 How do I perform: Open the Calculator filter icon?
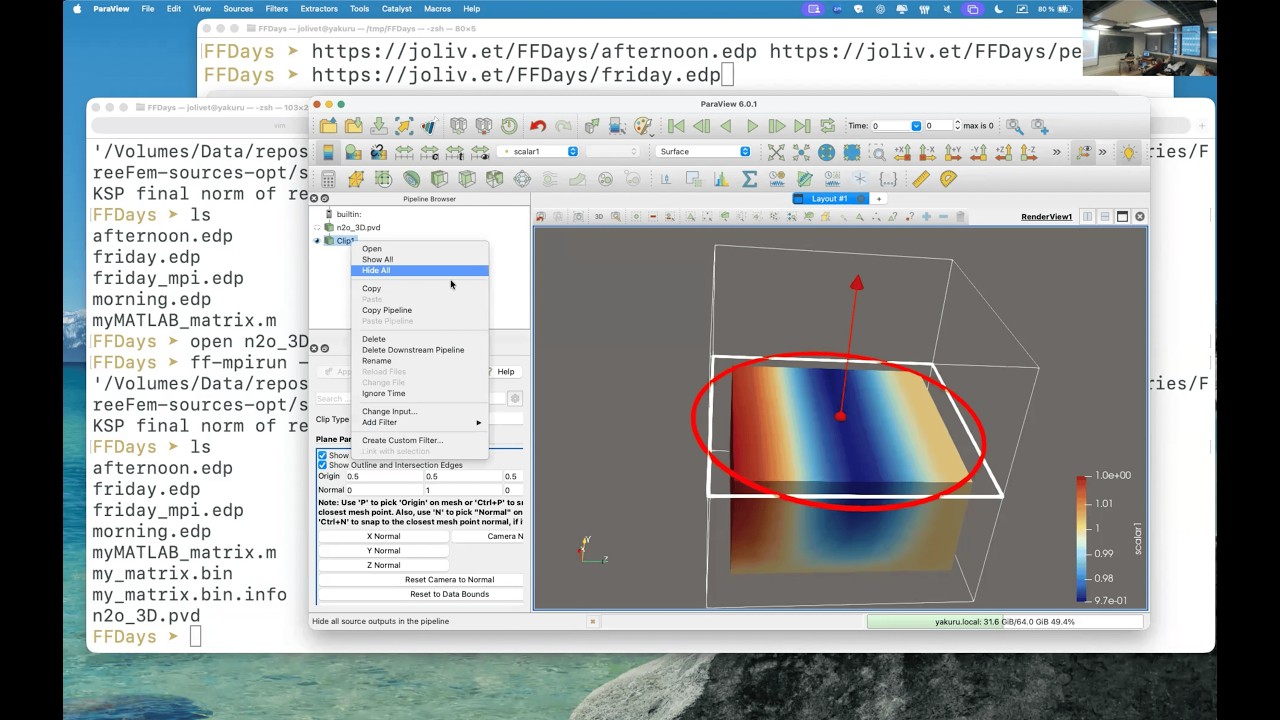(x=328, y=179)
